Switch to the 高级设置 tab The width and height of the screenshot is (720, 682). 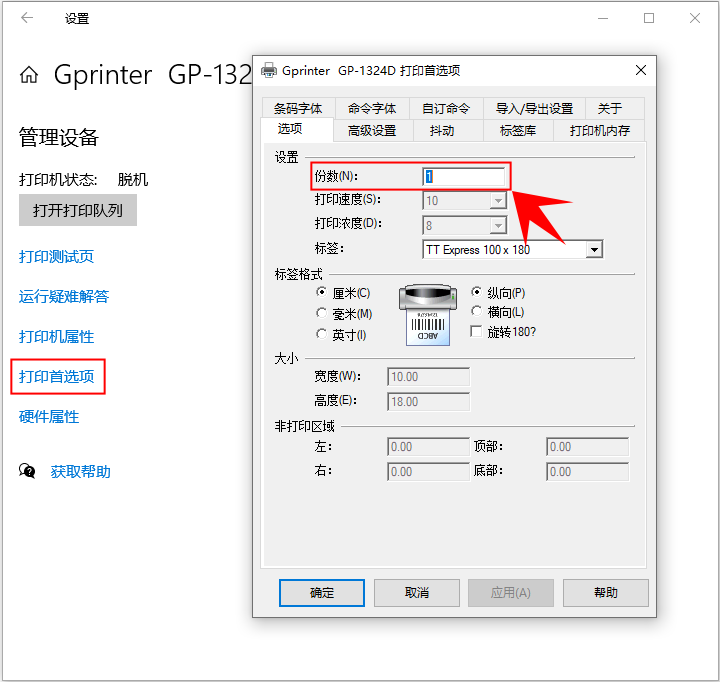tap(372, 131)
